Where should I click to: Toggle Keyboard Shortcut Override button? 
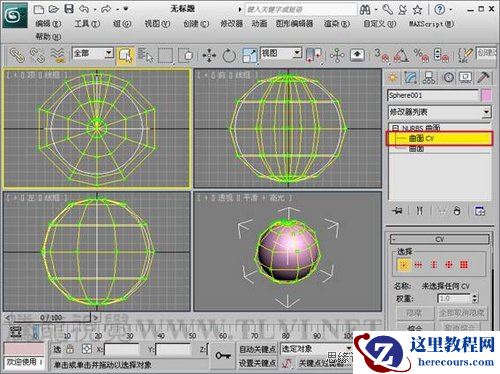point(357,55)
